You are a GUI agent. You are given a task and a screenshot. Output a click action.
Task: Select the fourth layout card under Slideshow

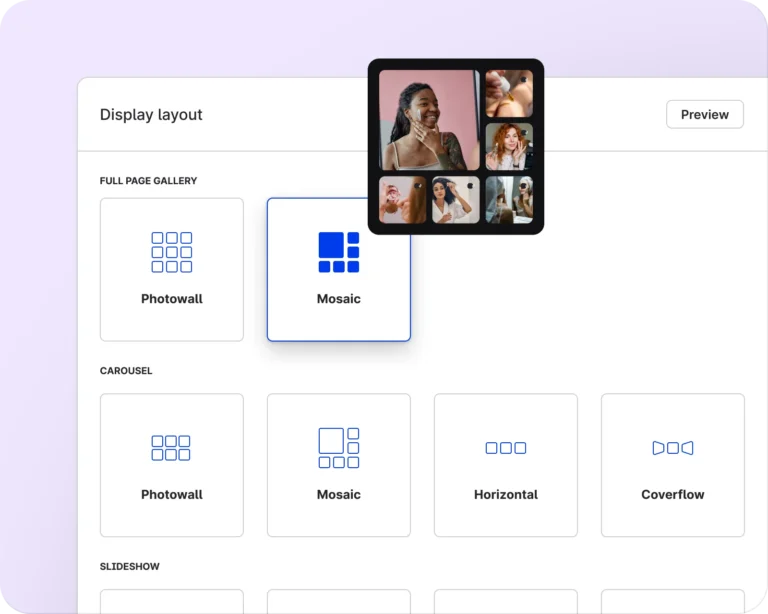tap(672, 601)
